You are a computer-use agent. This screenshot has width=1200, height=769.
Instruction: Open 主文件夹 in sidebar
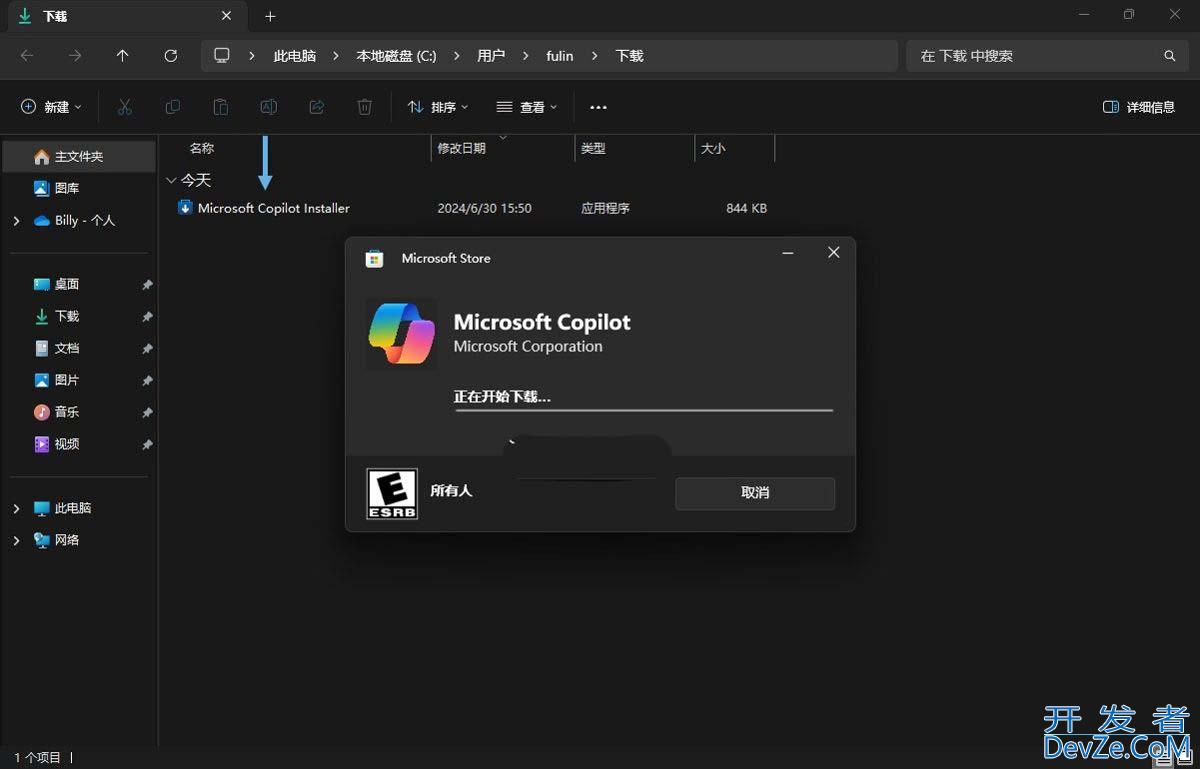79,157
